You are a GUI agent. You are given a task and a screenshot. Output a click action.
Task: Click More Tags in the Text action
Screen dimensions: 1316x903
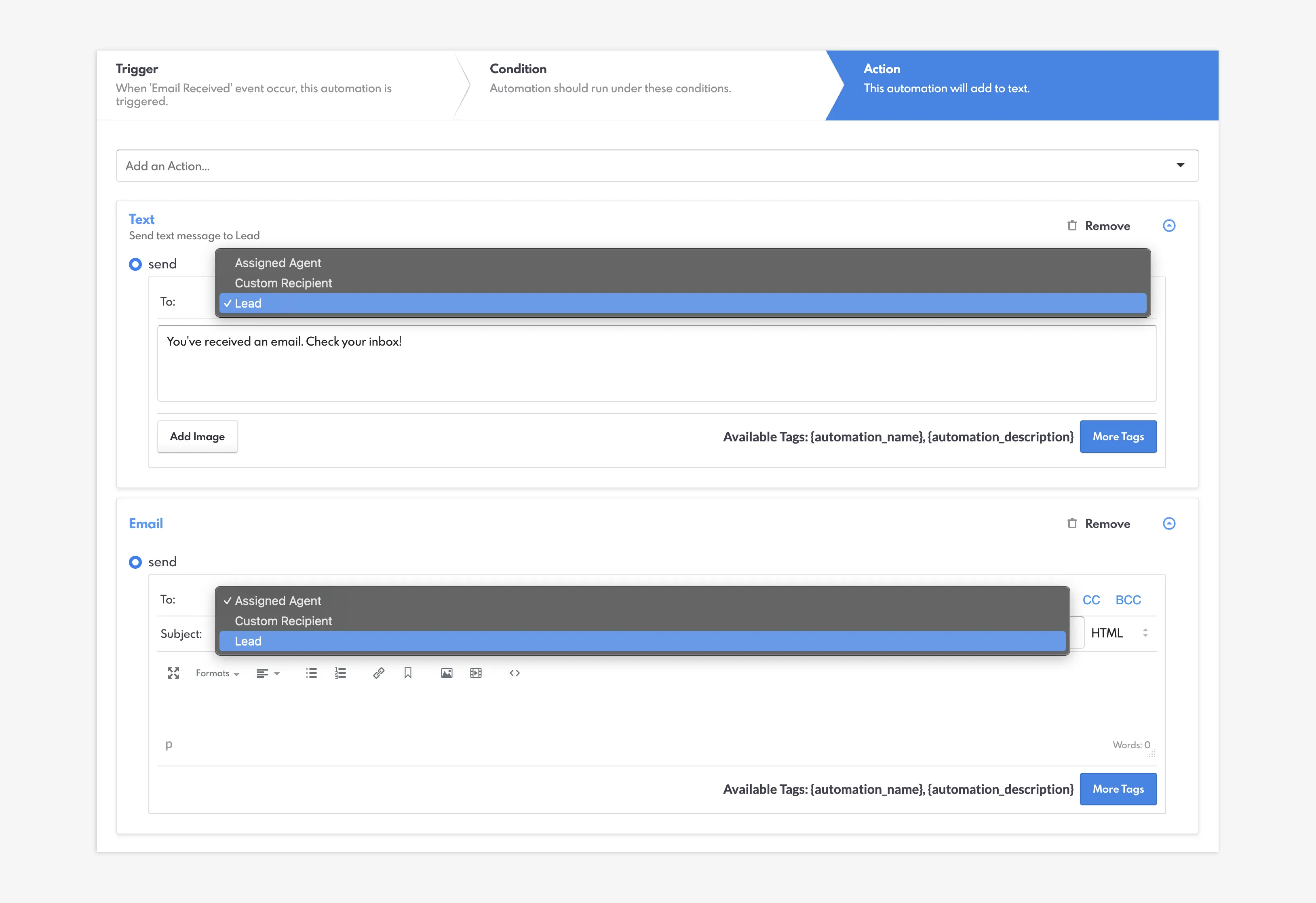point(1118,437)
